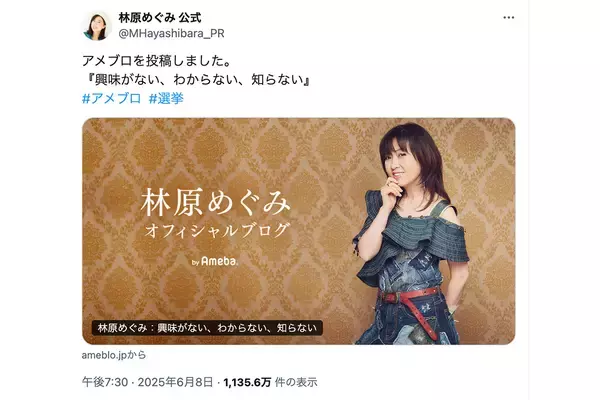
Task: Click the quoted title 『興味がない、わからない、知らない』
Action: pyautogui.click(x=196, y=79)
